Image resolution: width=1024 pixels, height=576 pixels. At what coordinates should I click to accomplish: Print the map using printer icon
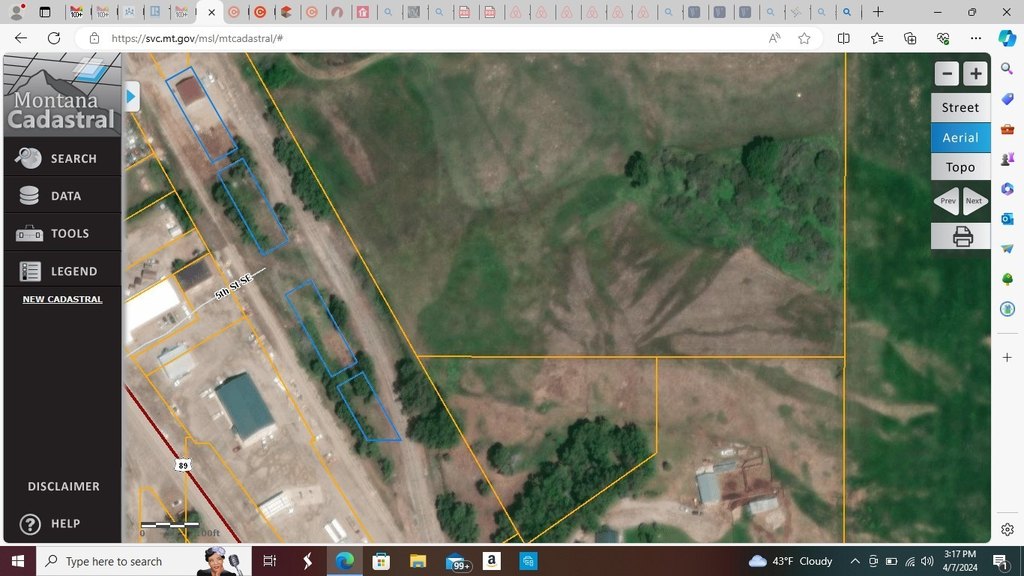coord(961,237)
